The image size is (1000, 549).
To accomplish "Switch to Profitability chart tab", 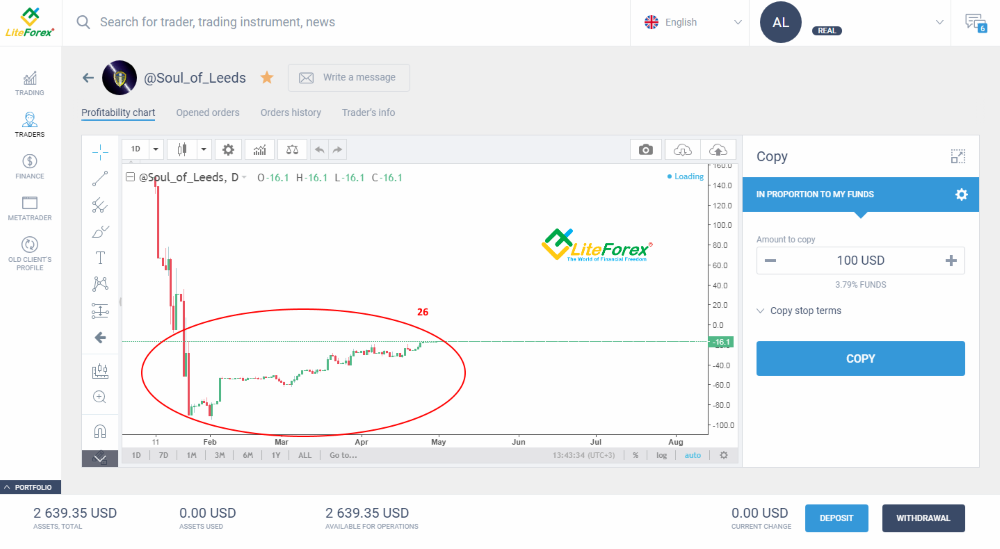I will [118, 113].
